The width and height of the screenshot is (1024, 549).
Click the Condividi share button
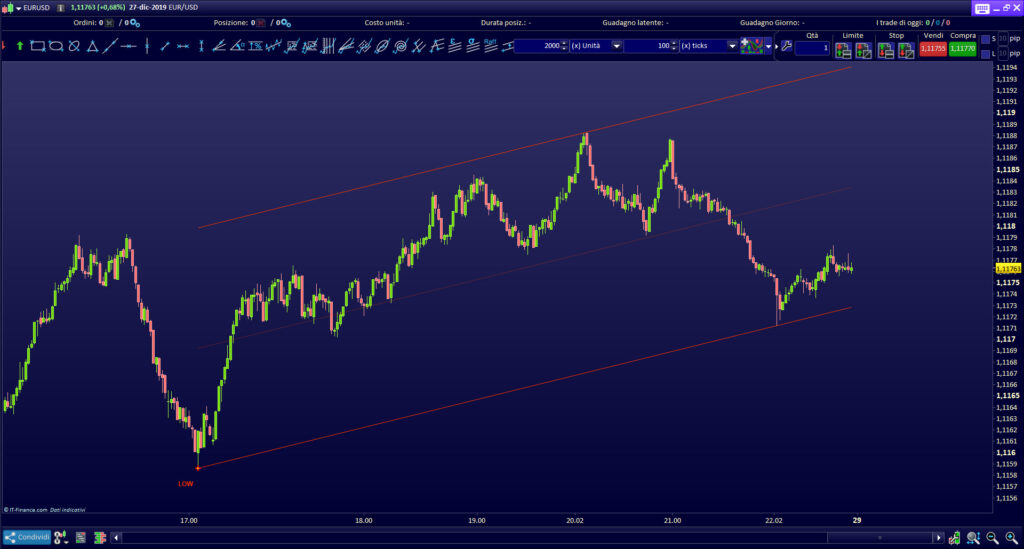[x=26, y=538]
